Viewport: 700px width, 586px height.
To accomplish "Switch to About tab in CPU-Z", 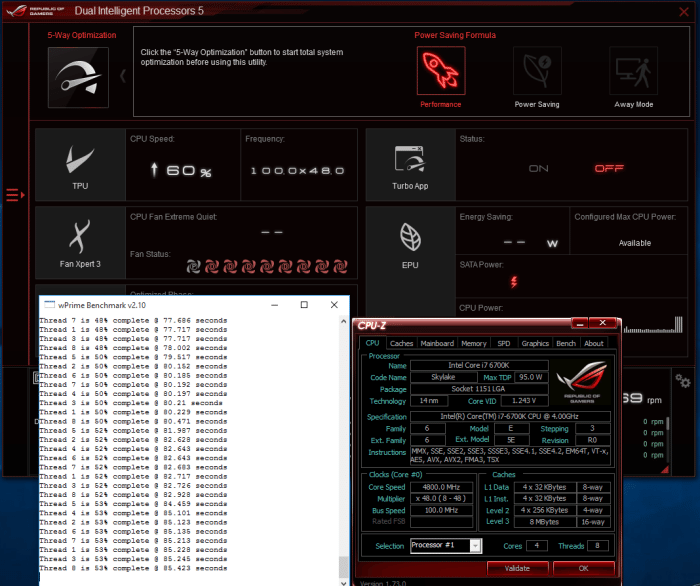I will [x=594, y=343].
